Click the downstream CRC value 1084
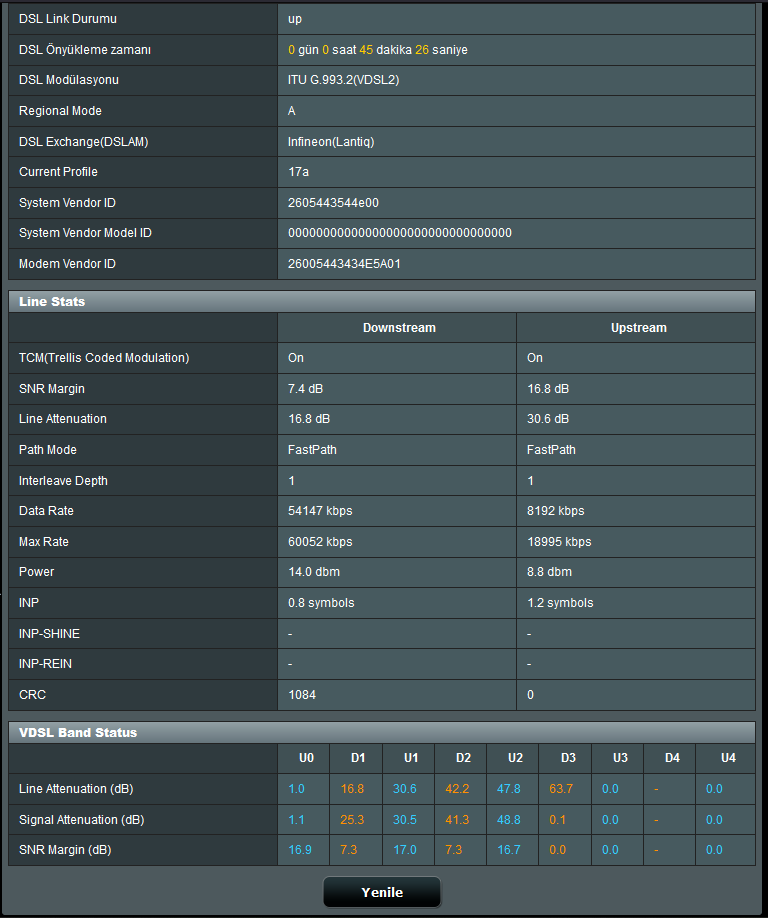Screen dimensions: 768x918 tap(302, 695)
